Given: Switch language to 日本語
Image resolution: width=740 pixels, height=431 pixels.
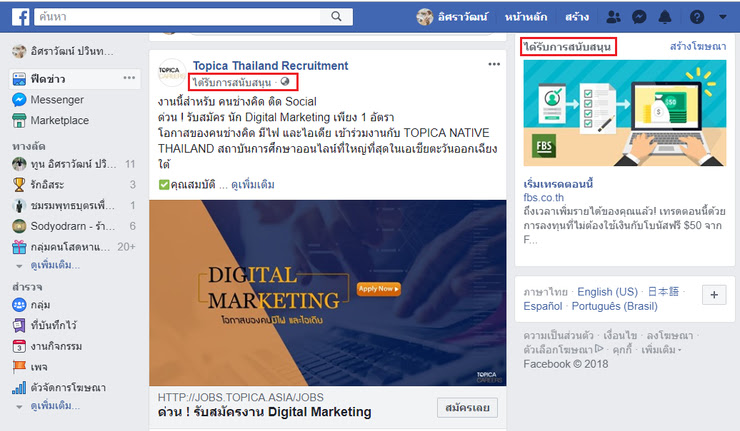Looking at the screenshot, I should click(663, 292).
